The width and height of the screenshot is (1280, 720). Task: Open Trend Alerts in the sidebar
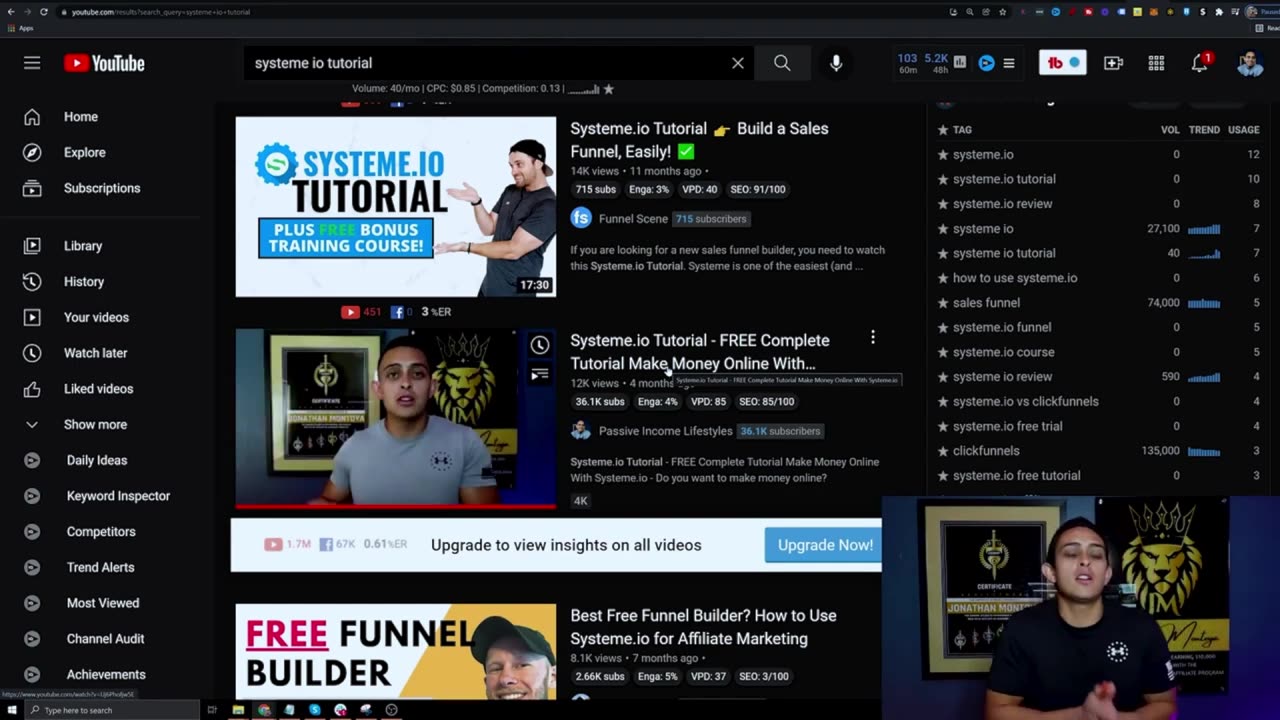coord(100,567)
